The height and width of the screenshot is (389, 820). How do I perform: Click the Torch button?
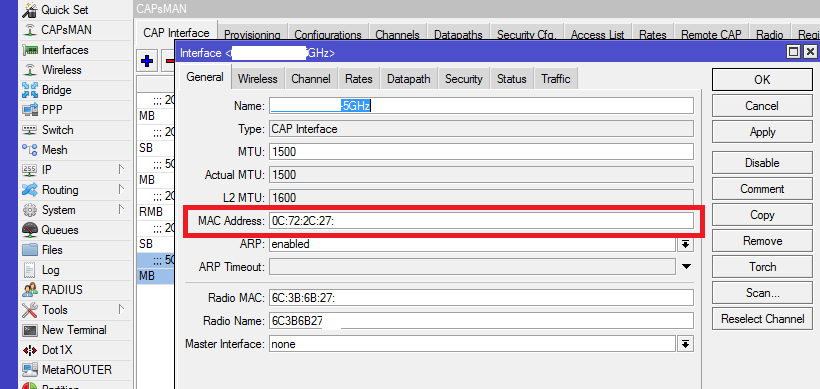(762, 267)
